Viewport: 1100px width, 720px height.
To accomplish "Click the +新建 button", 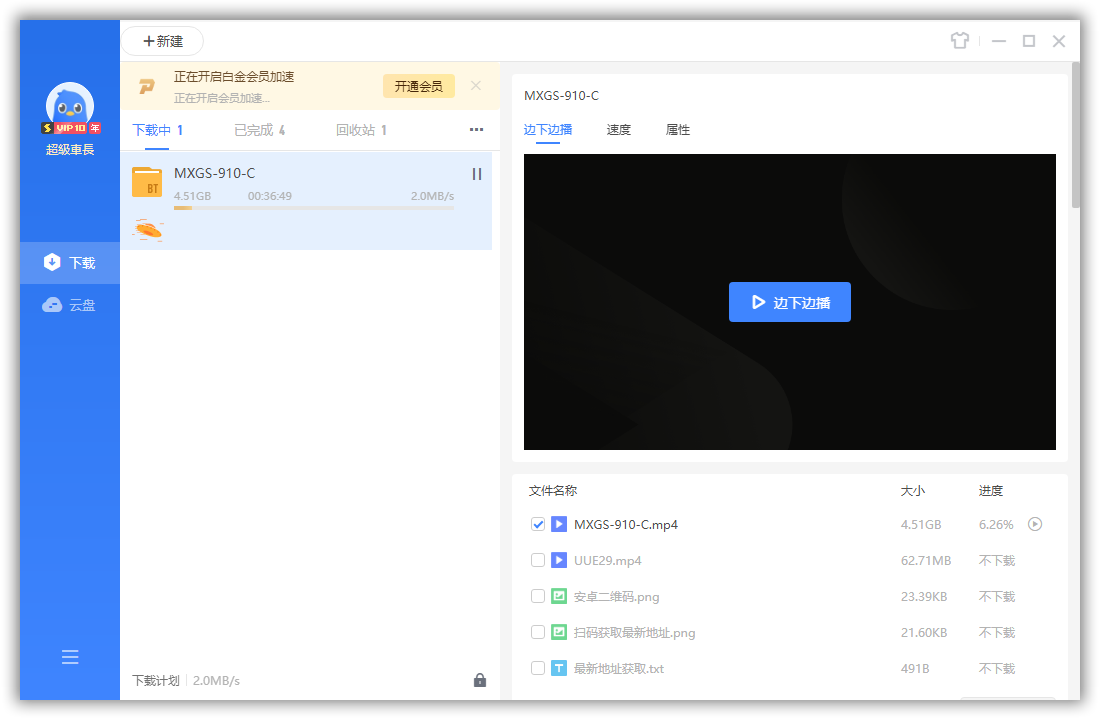I will pos(163,41).
